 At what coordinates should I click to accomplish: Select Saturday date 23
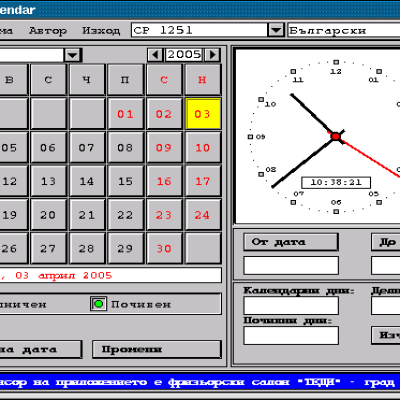(x=164, y=215)
